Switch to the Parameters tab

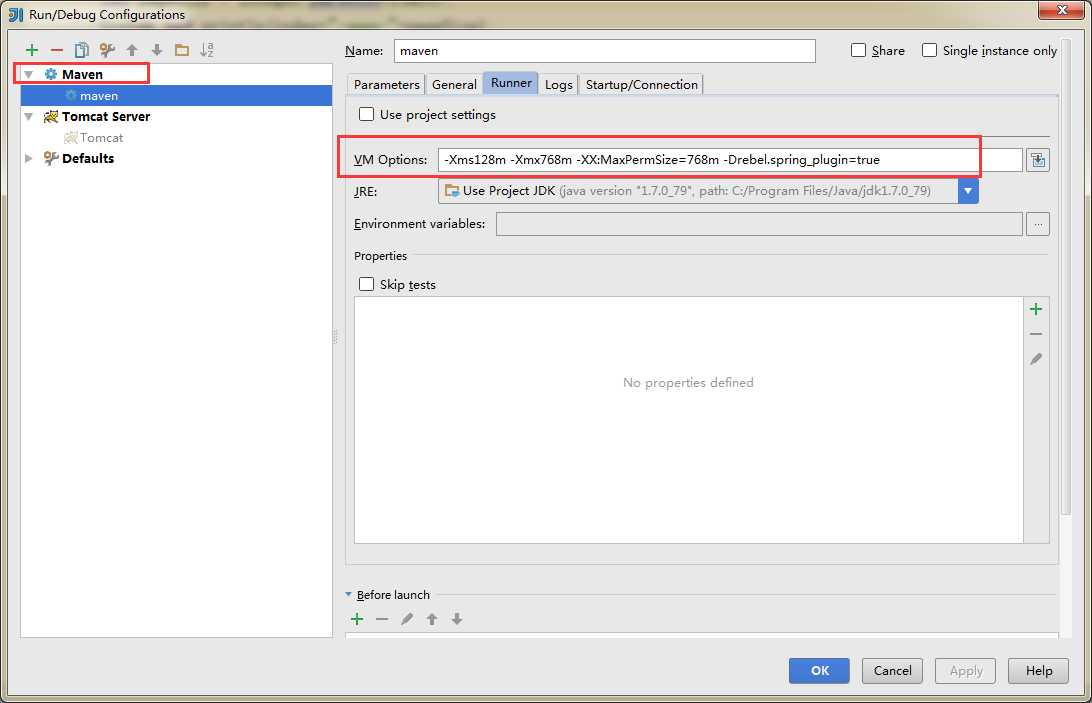pyautogui.click(x=387, y=84)
